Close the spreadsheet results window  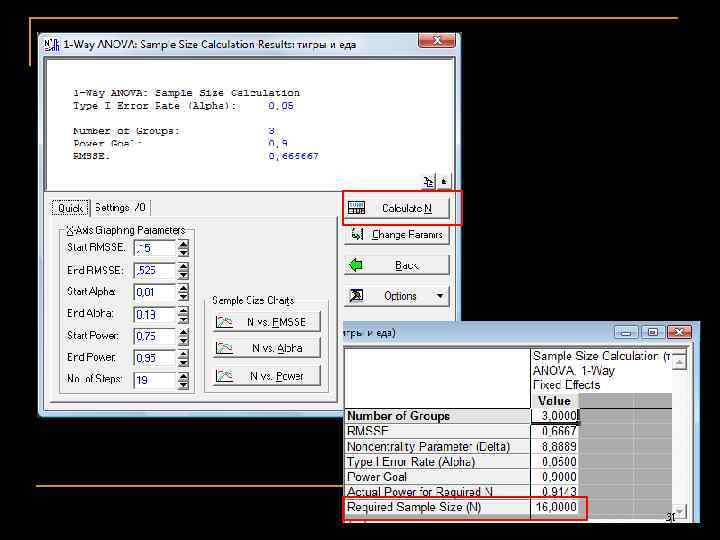pos(680,332)
